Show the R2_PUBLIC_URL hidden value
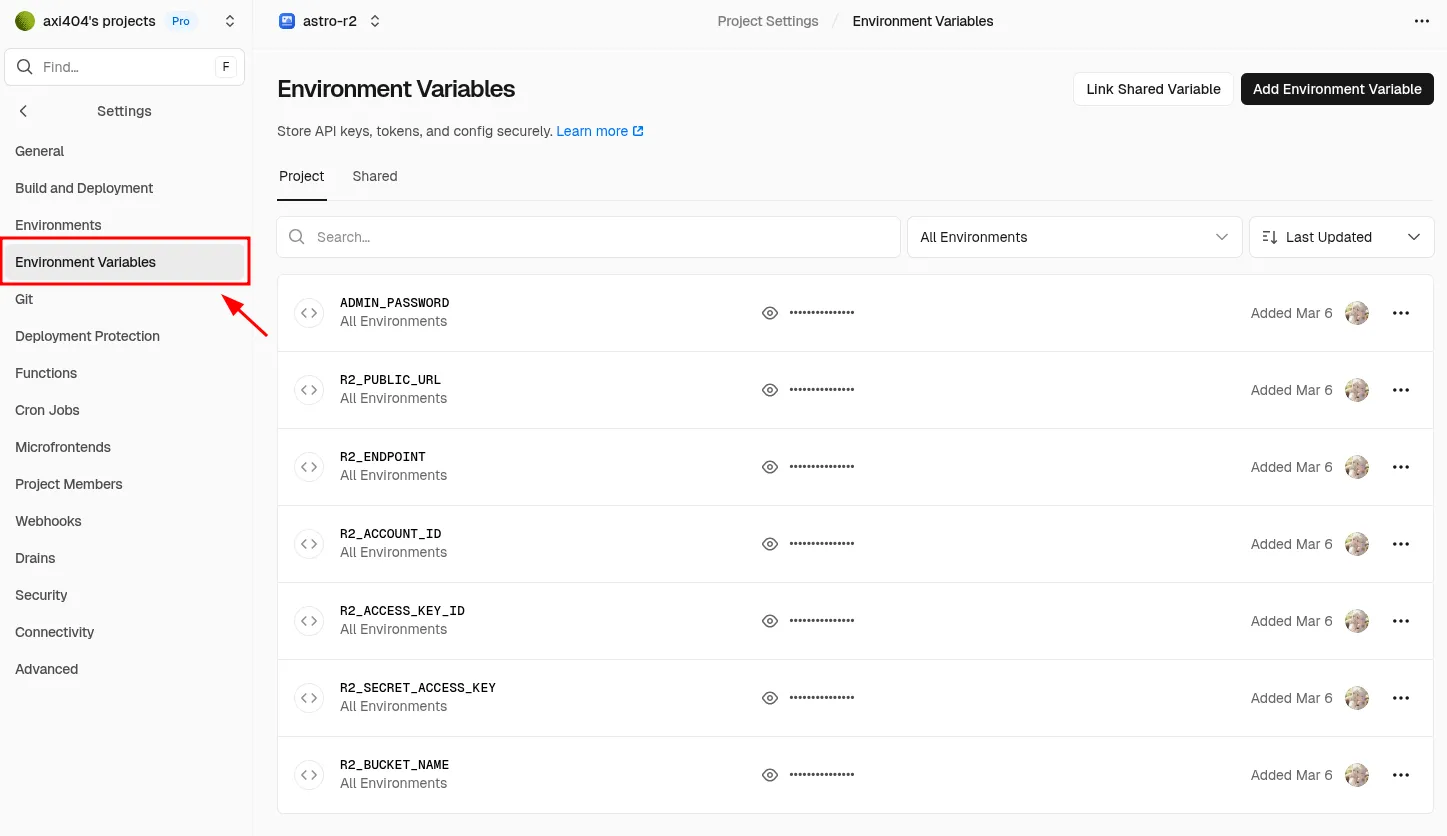The height and width of the screenshot is (836, 1447). [x=769, y=390]
